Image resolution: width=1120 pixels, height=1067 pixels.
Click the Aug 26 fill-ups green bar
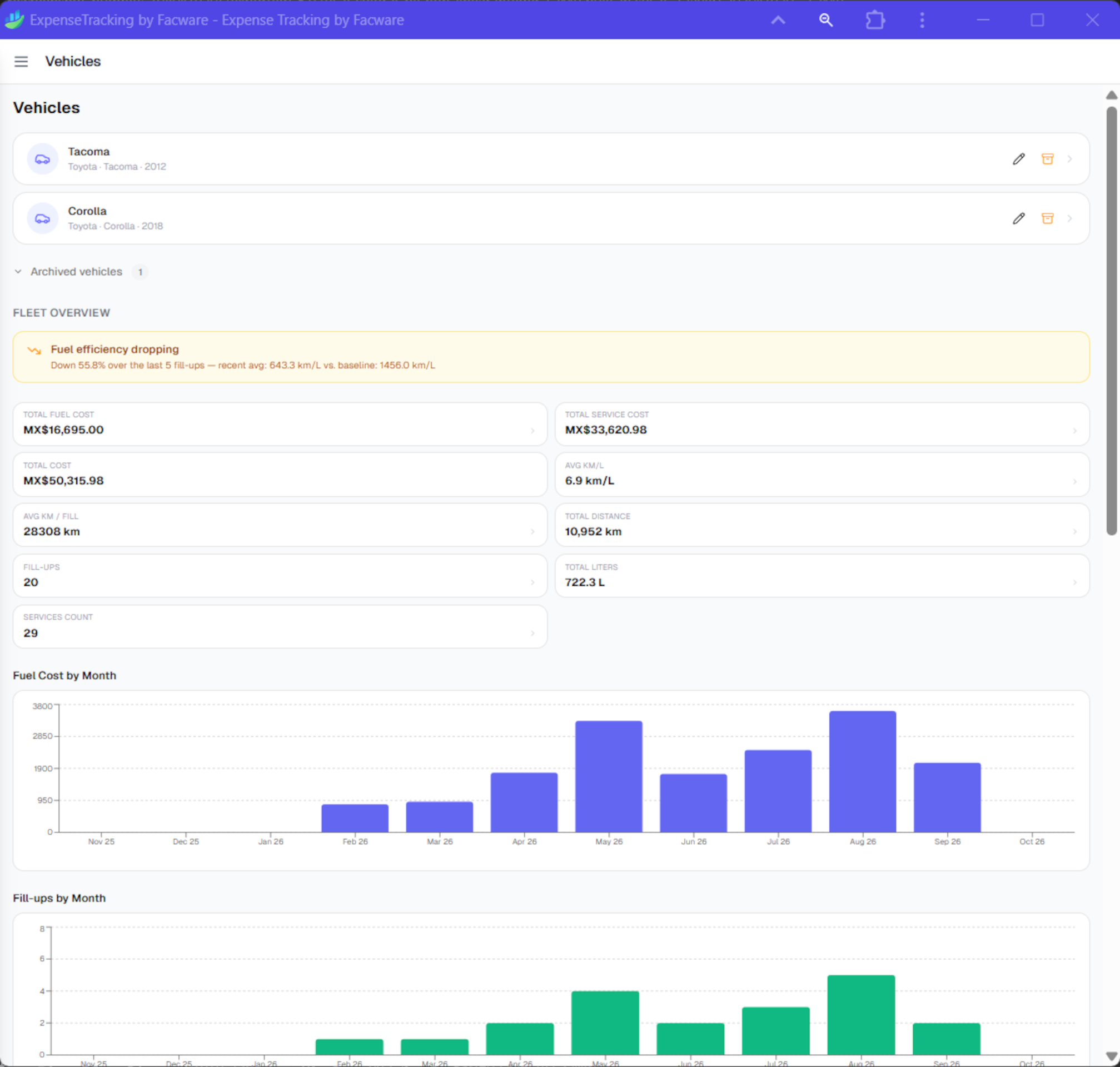click(x=861, y=1015)
